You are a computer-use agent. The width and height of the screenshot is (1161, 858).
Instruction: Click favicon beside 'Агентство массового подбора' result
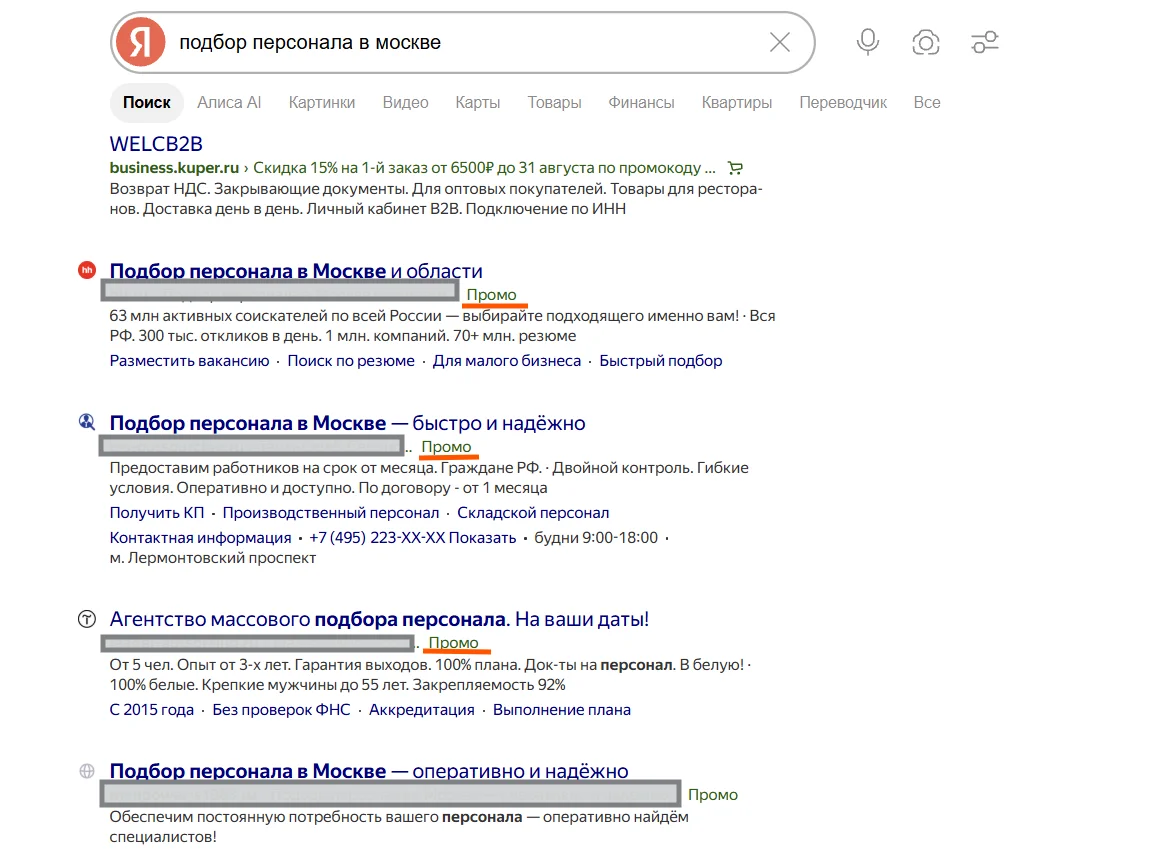pyautogui.click(x=87, y=619)
